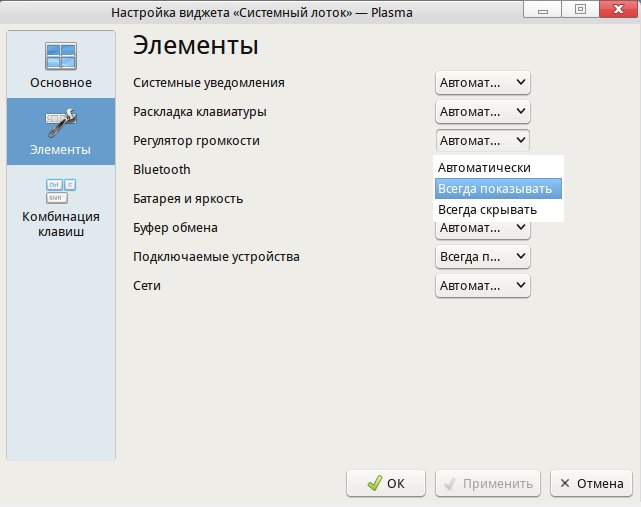The image size is (641, 507).
Task: Click the window menu icon in titlebar
Action: (15, 13)
